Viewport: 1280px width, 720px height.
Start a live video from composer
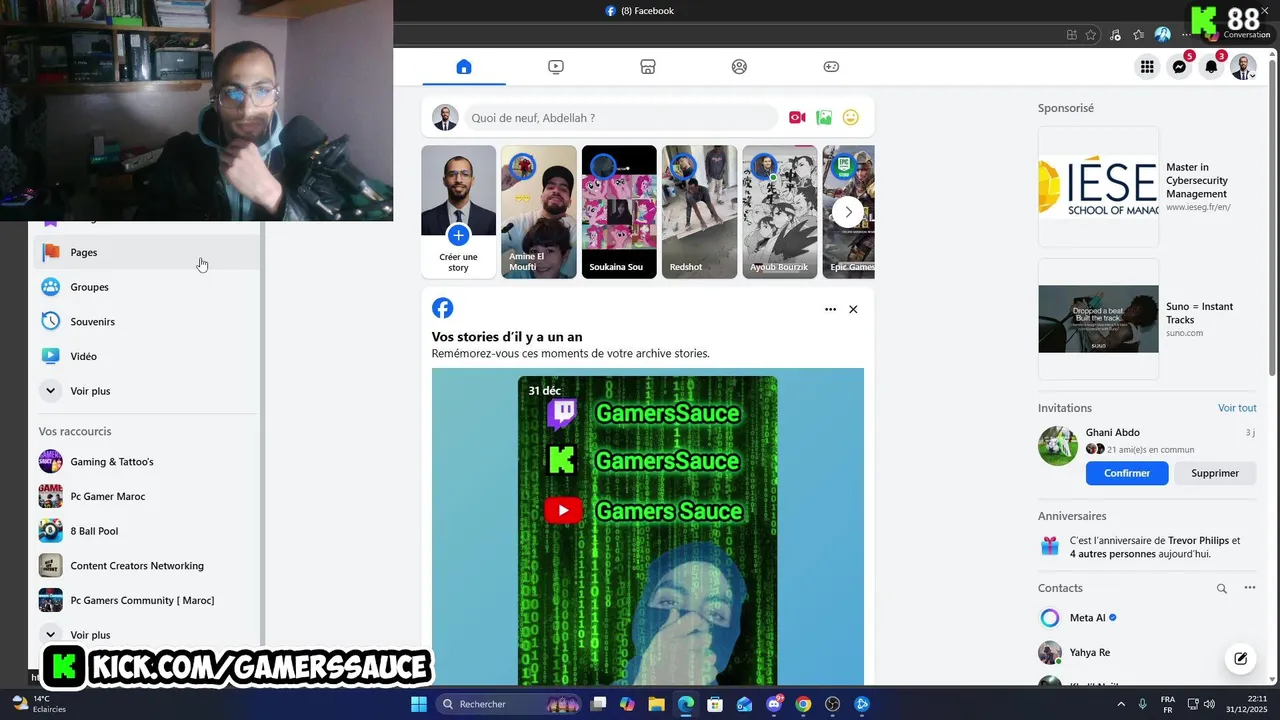point(797,118)
